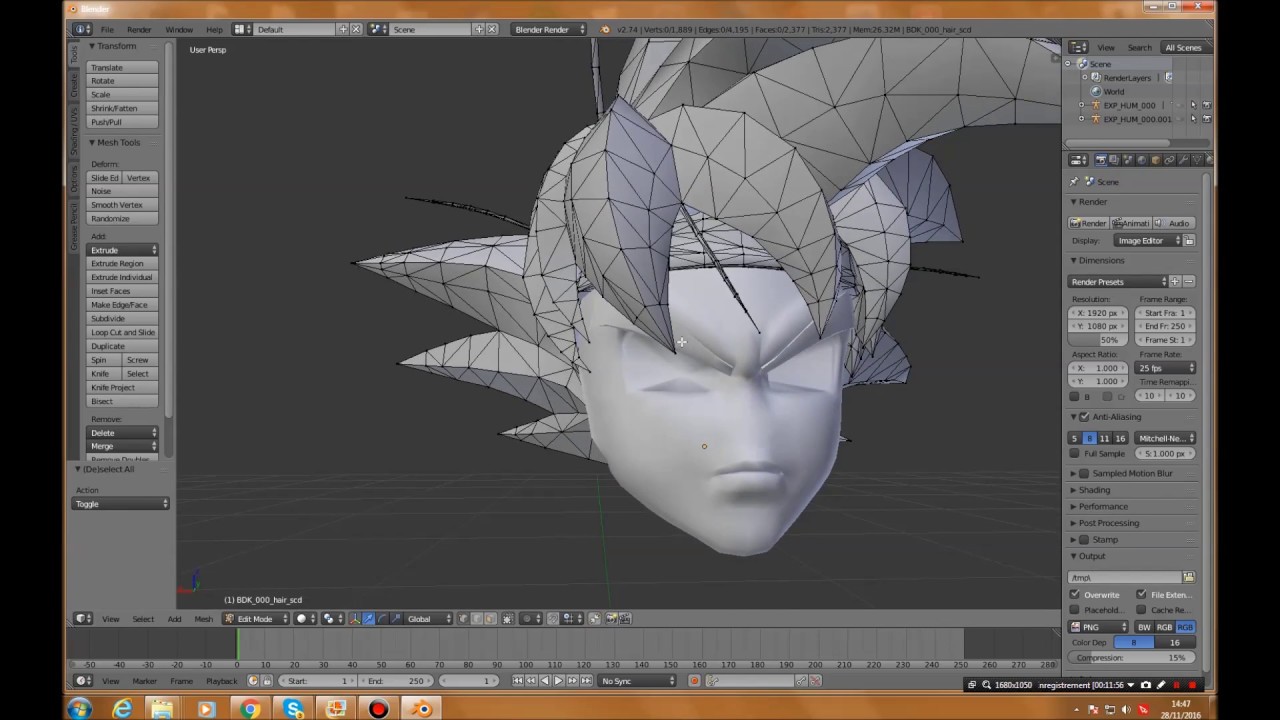Adjust the Compression 15% slider
The width and height of the screenshot is (1280, 720).
(x=1132, y=658)
